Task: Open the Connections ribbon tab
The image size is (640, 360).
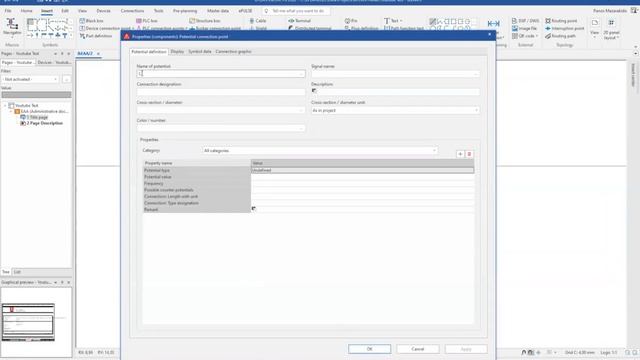Action: [132, 11]
